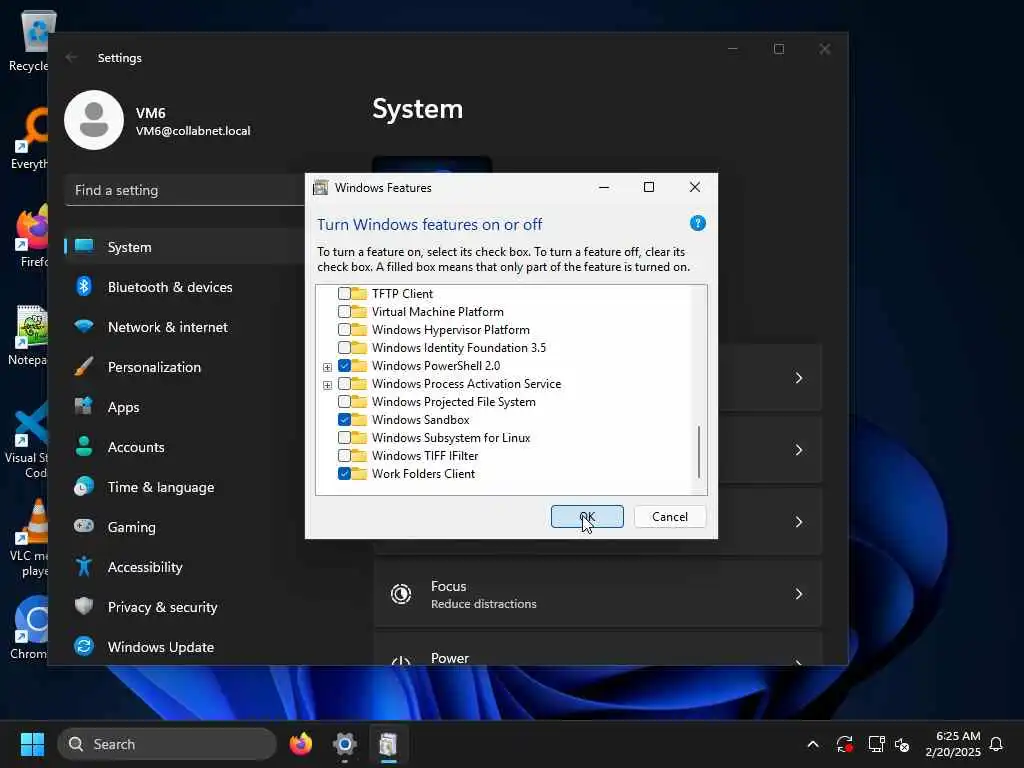Viewport: 1024px width, 768px height.
Task: Click the taskbar Search box
Action: click(x=167, y=744)
